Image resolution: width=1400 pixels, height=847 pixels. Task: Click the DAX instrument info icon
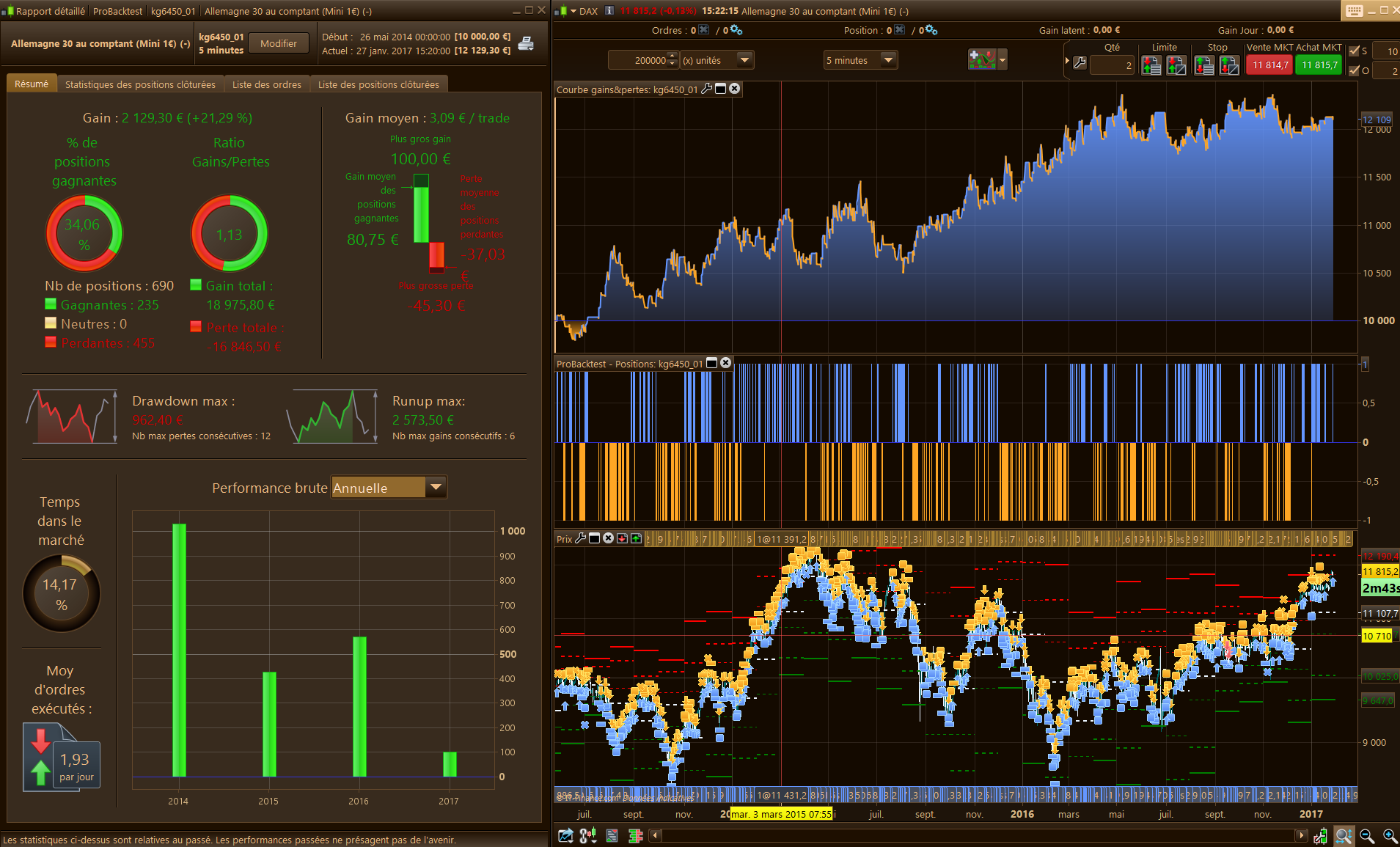[609, 11]
